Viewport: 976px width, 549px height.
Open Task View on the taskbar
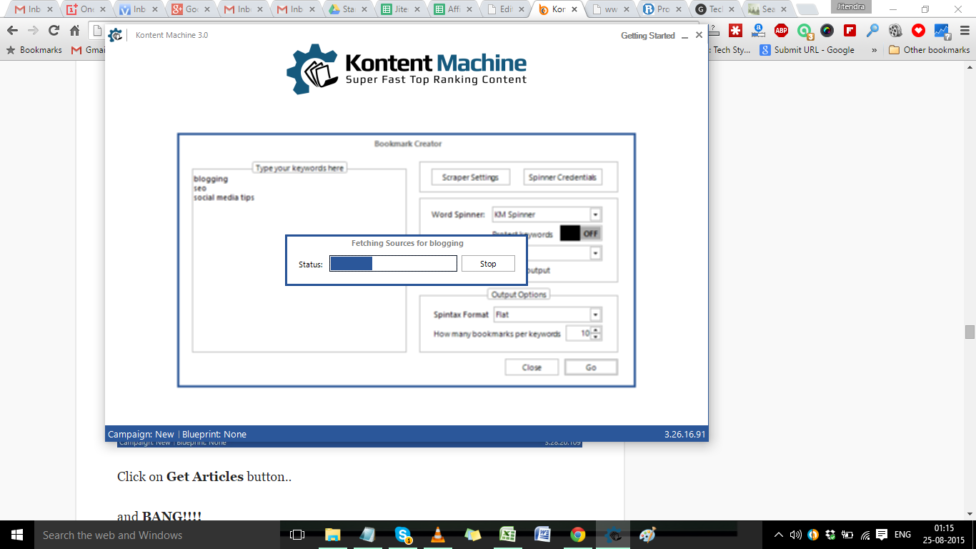point(297,535)
